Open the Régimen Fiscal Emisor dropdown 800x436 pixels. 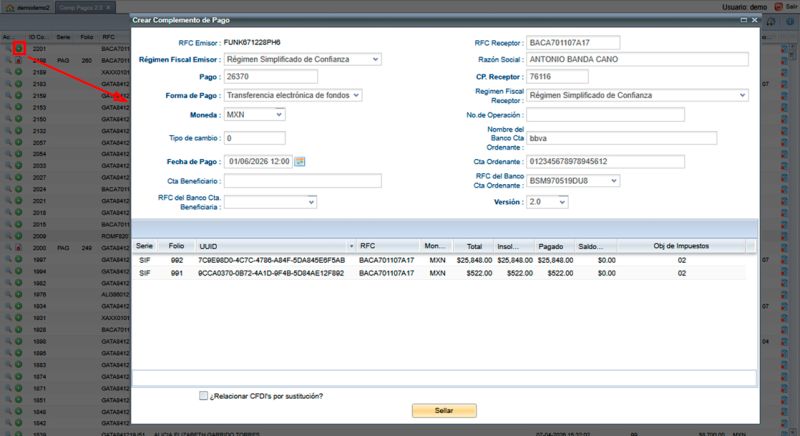click(376, 59)
